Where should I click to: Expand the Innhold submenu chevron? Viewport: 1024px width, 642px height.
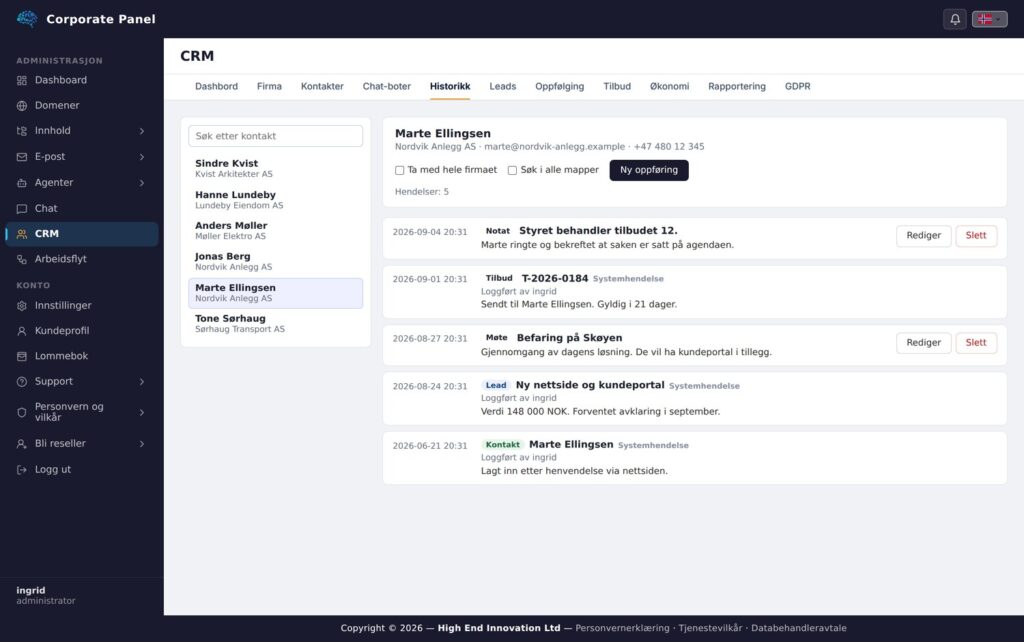pyautogui.click(x=142, y=131)
